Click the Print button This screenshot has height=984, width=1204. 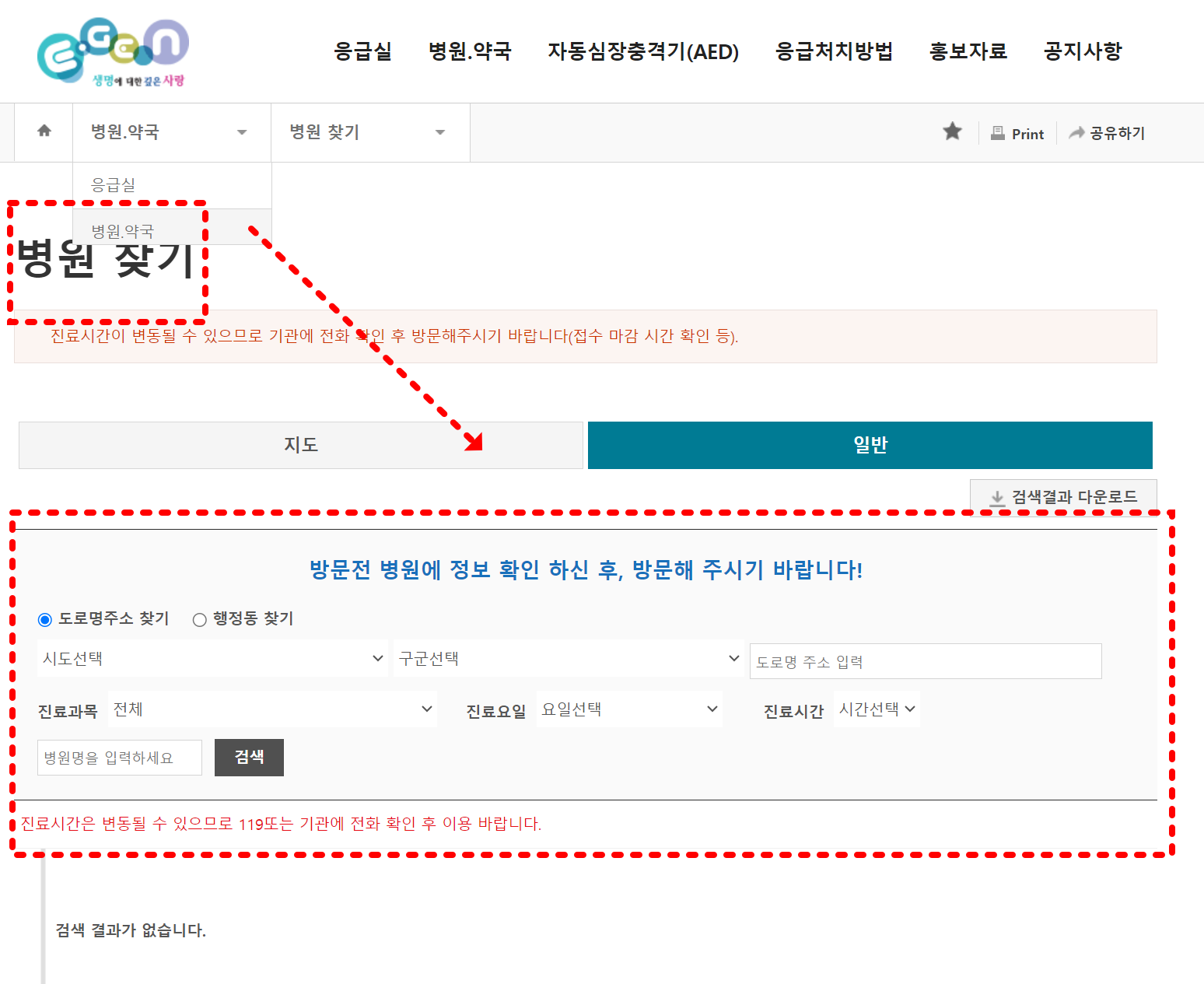click(x=1017, y=133)
